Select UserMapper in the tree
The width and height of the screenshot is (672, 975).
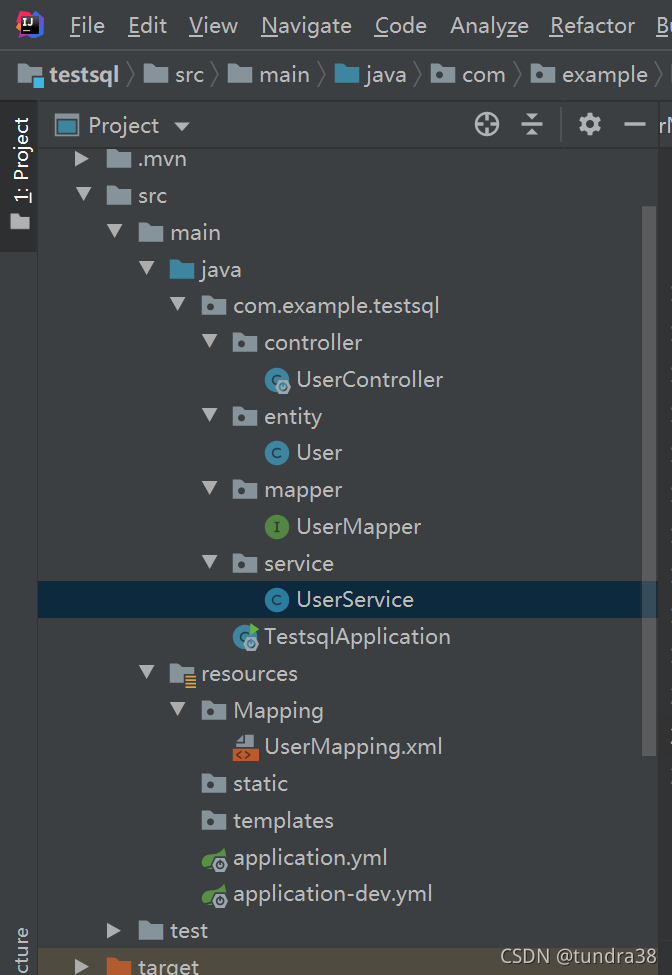[359, 527]
